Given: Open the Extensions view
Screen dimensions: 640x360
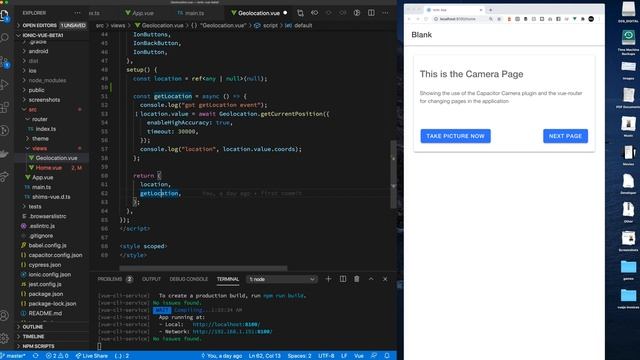Looking at the screenshot, I should click(4, 107).
